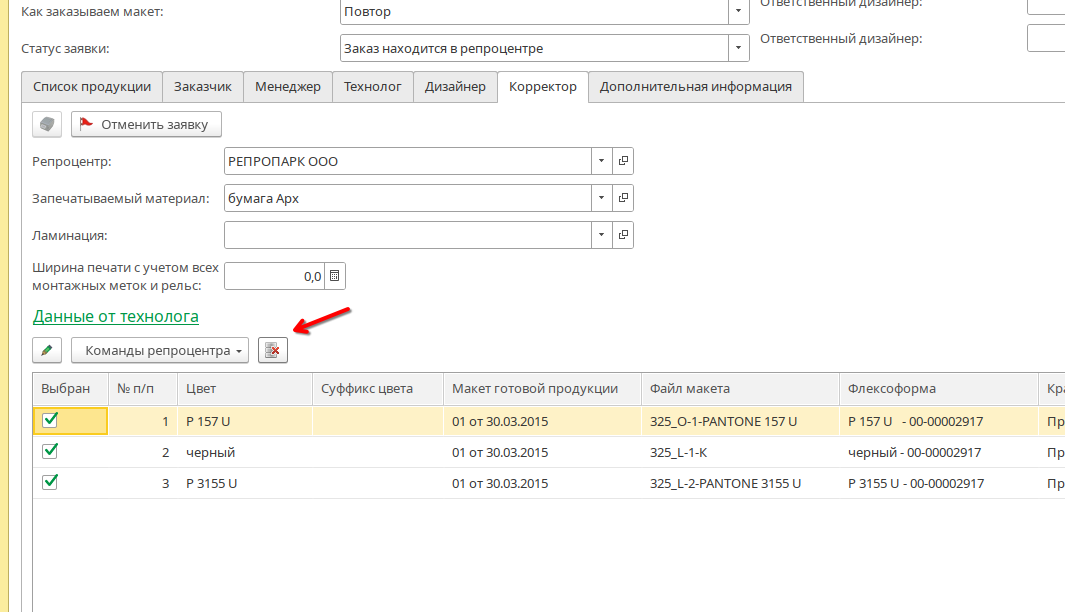Expand the Запечатываемый материал dropdown
1065x612 pixels.
(x=601, y=198)
